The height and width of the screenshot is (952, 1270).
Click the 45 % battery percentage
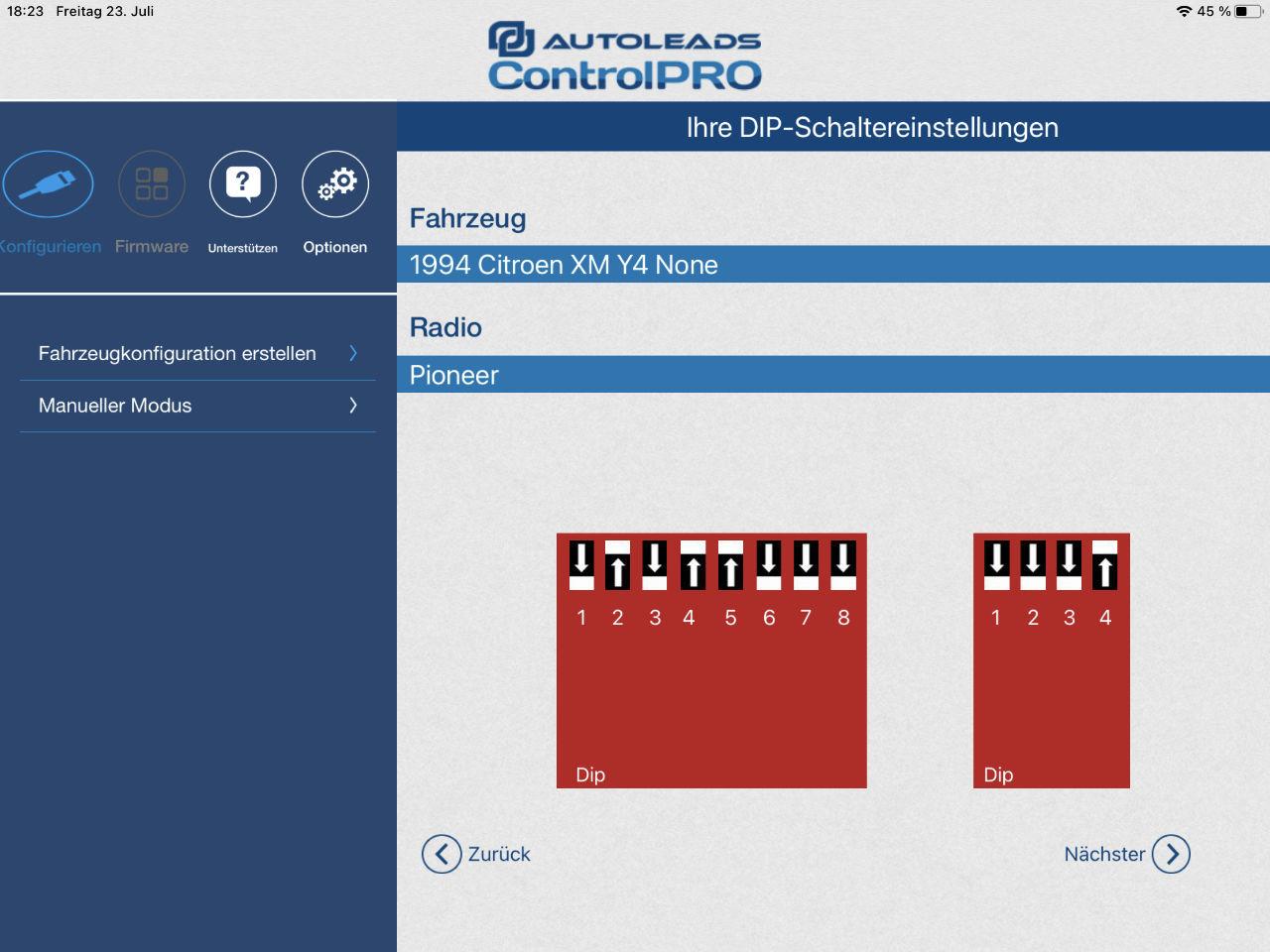1213,11
